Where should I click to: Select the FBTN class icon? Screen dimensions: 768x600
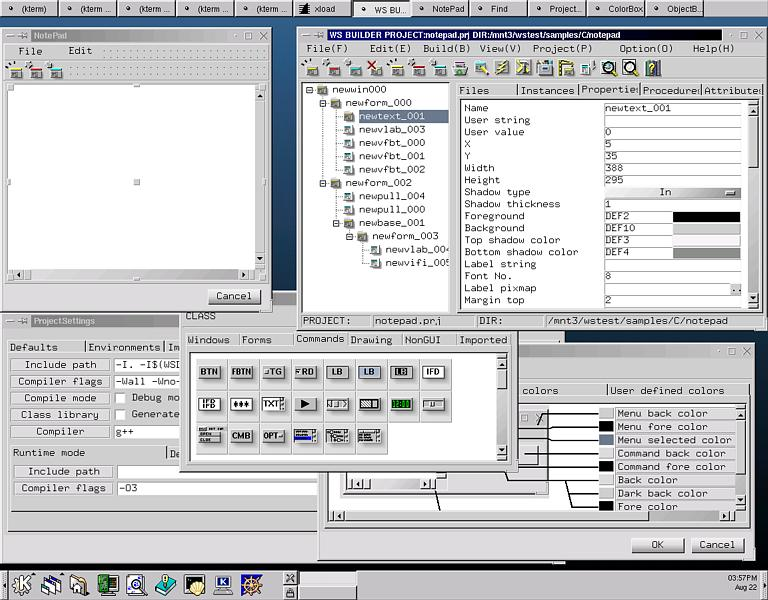pyautogui.click(x=241, y=372)
